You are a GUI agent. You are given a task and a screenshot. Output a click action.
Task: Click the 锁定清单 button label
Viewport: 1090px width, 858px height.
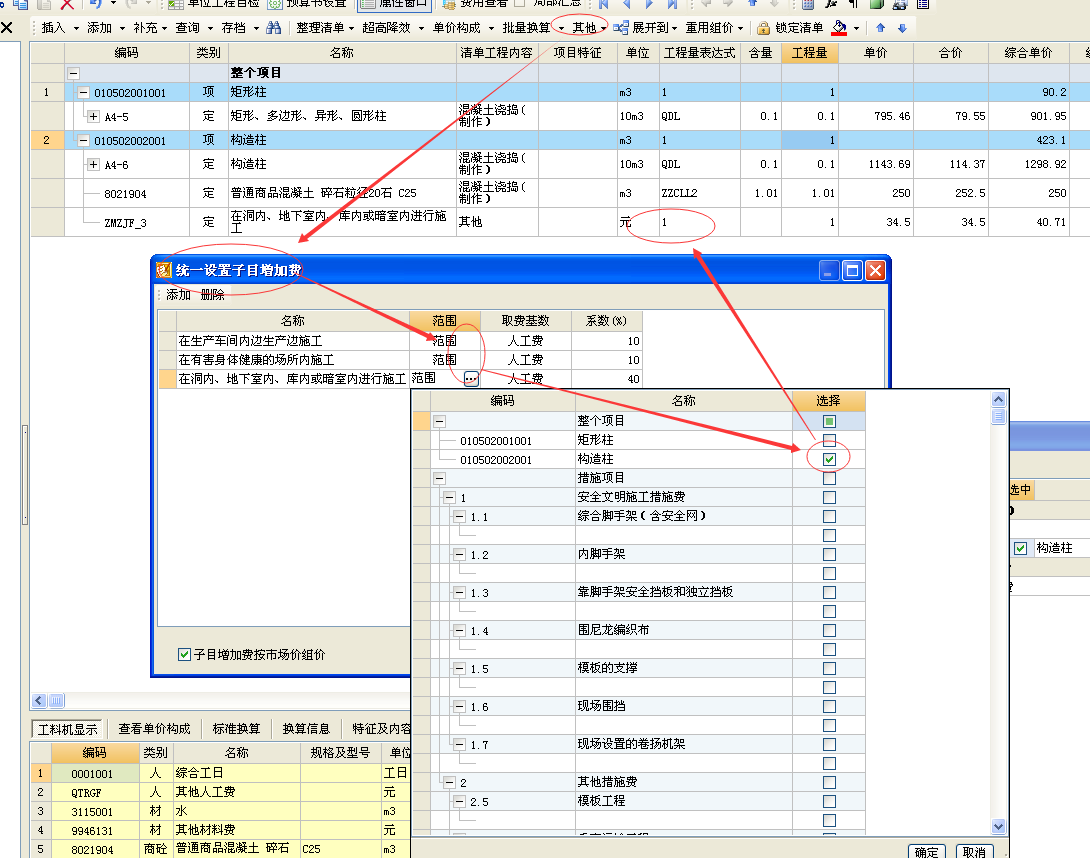(x=799, y=28)
